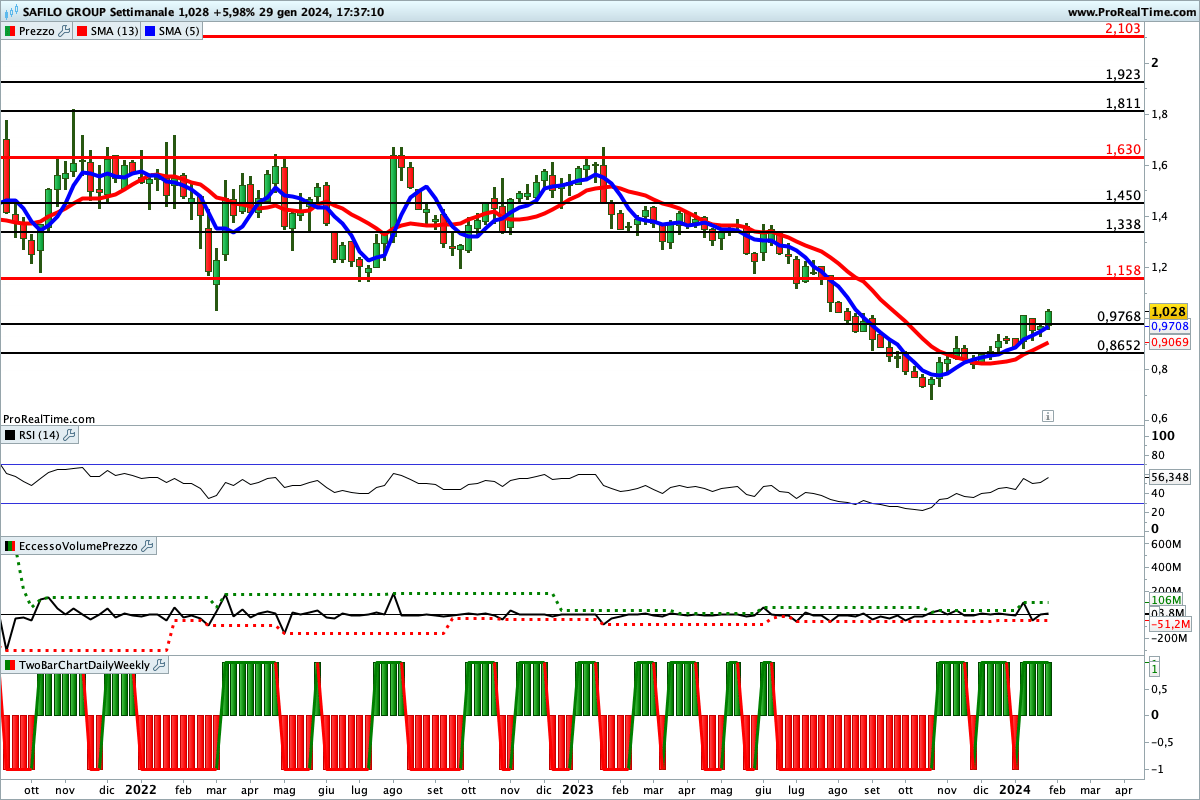Select the SMA (5) indicator label

click(x=180, y=31)
